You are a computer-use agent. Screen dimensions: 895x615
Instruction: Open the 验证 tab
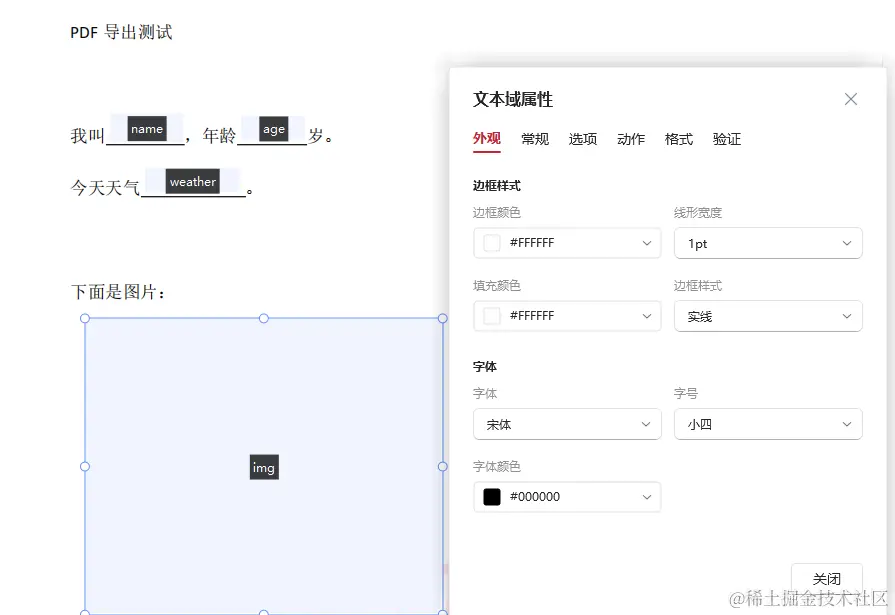[x=726, y=139]
